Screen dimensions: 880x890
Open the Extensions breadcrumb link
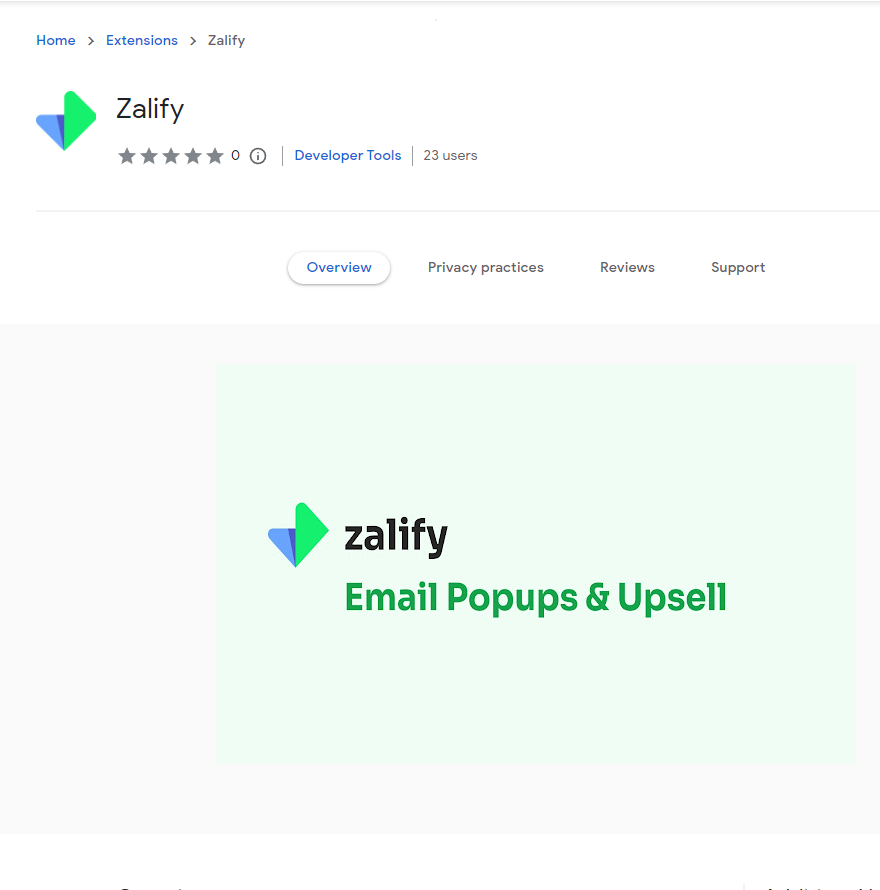(x=142, y=41)
